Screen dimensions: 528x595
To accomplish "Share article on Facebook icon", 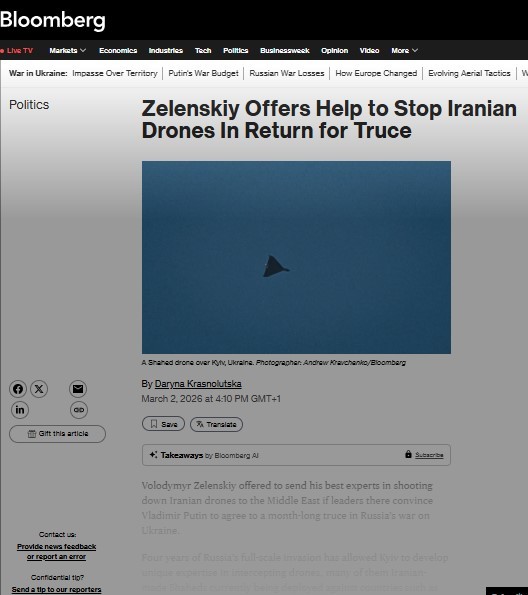I will [x=18, y=389].
